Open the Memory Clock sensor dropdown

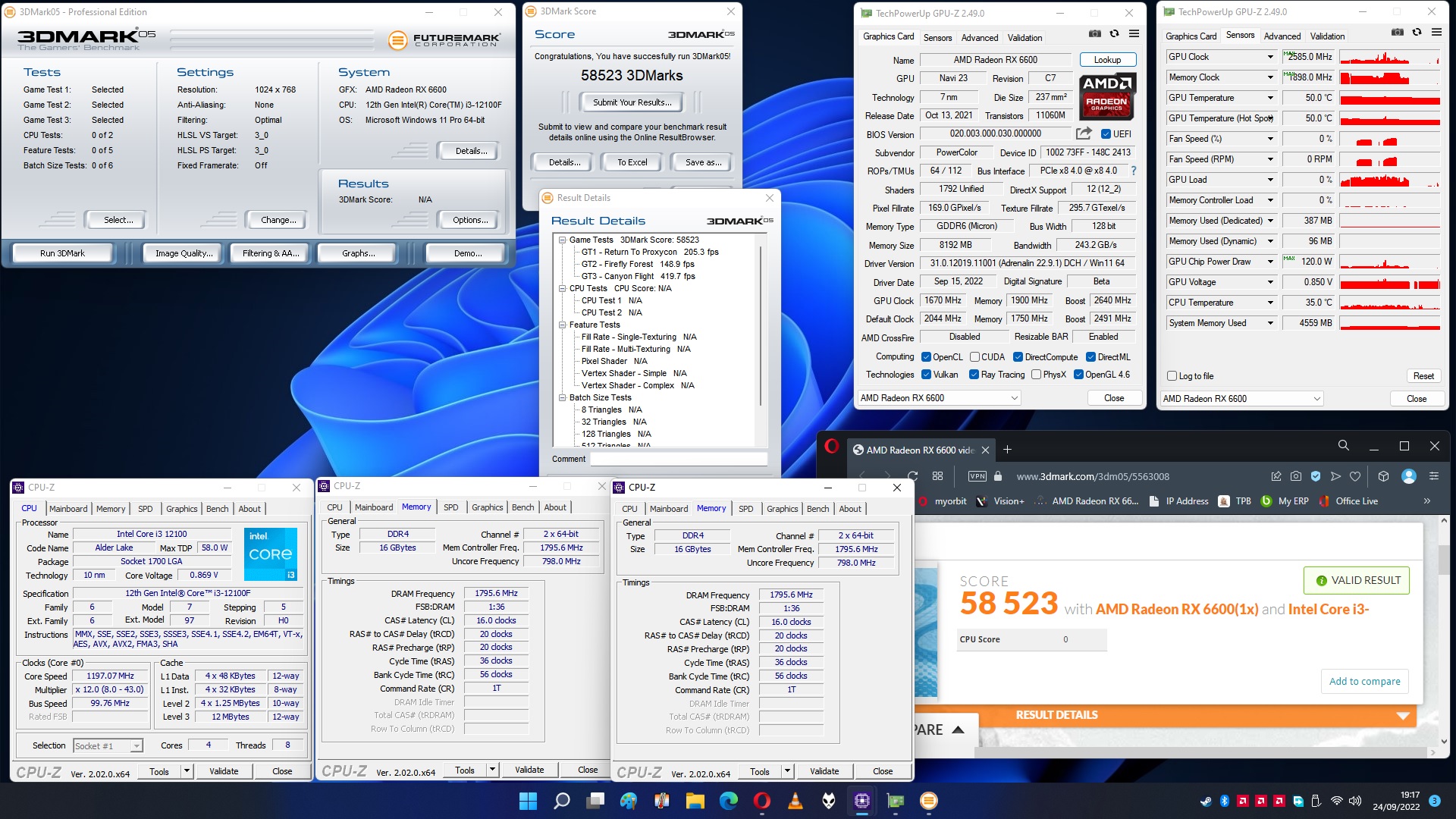pos(1270,77)
